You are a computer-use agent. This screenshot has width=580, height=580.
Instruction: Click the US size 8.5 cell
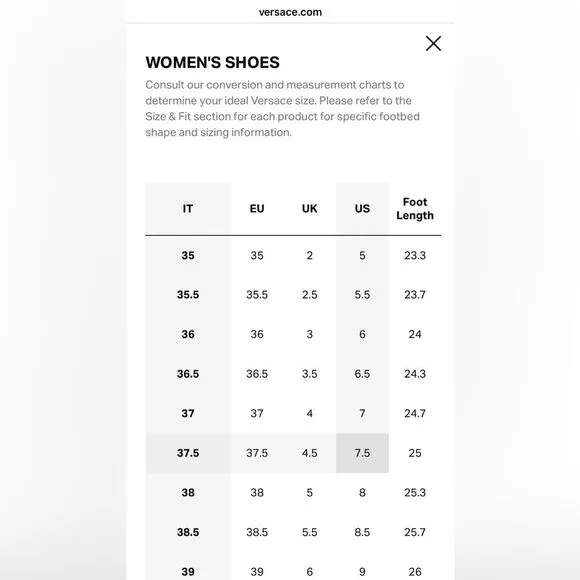(362, 532)
